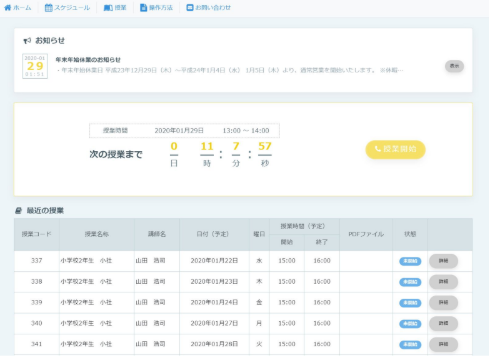Image resolution: width=489 pixels, height=360 pixels.
Task: Click lesson code cell 337
Action: coord(37,261)
